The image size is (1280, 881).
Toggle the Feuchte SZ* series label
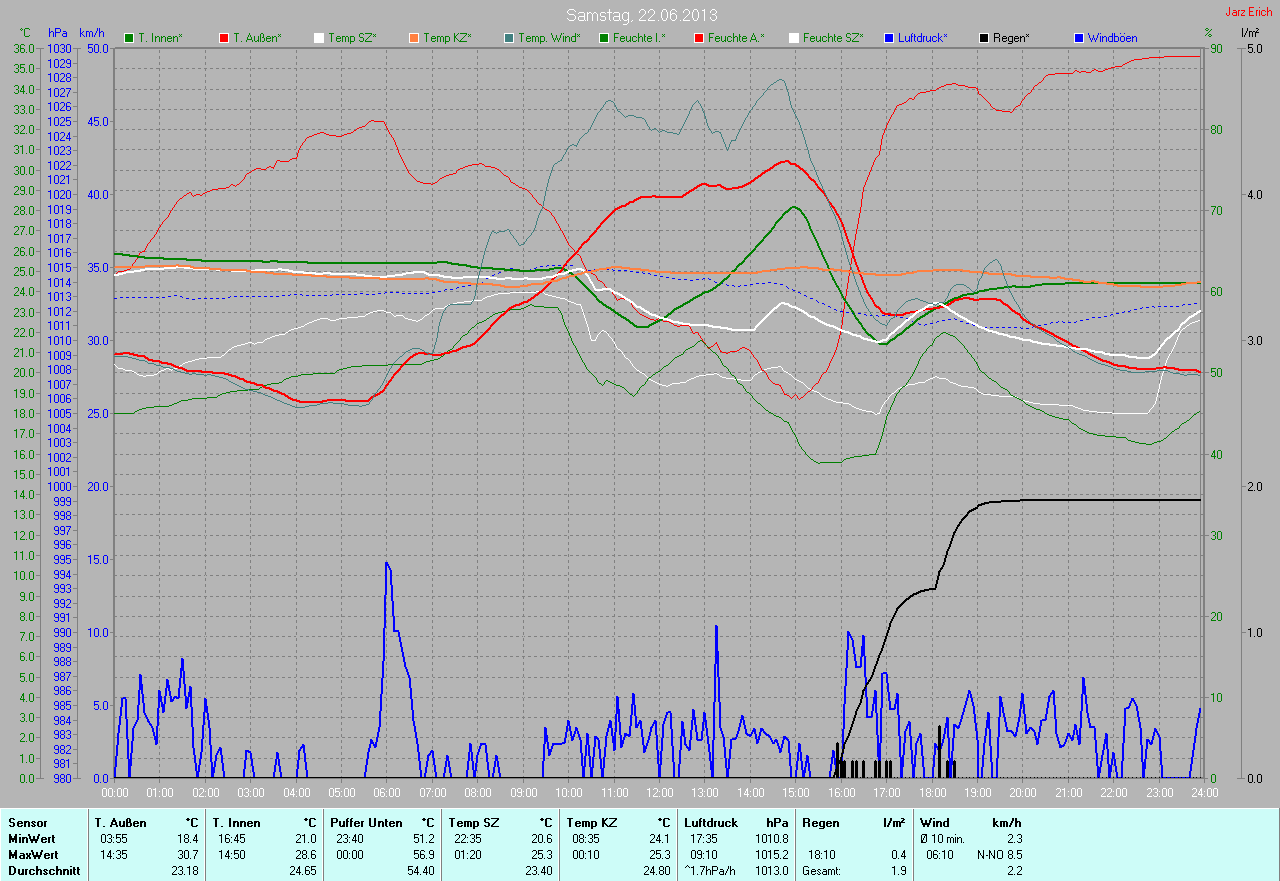coord(832,38)
